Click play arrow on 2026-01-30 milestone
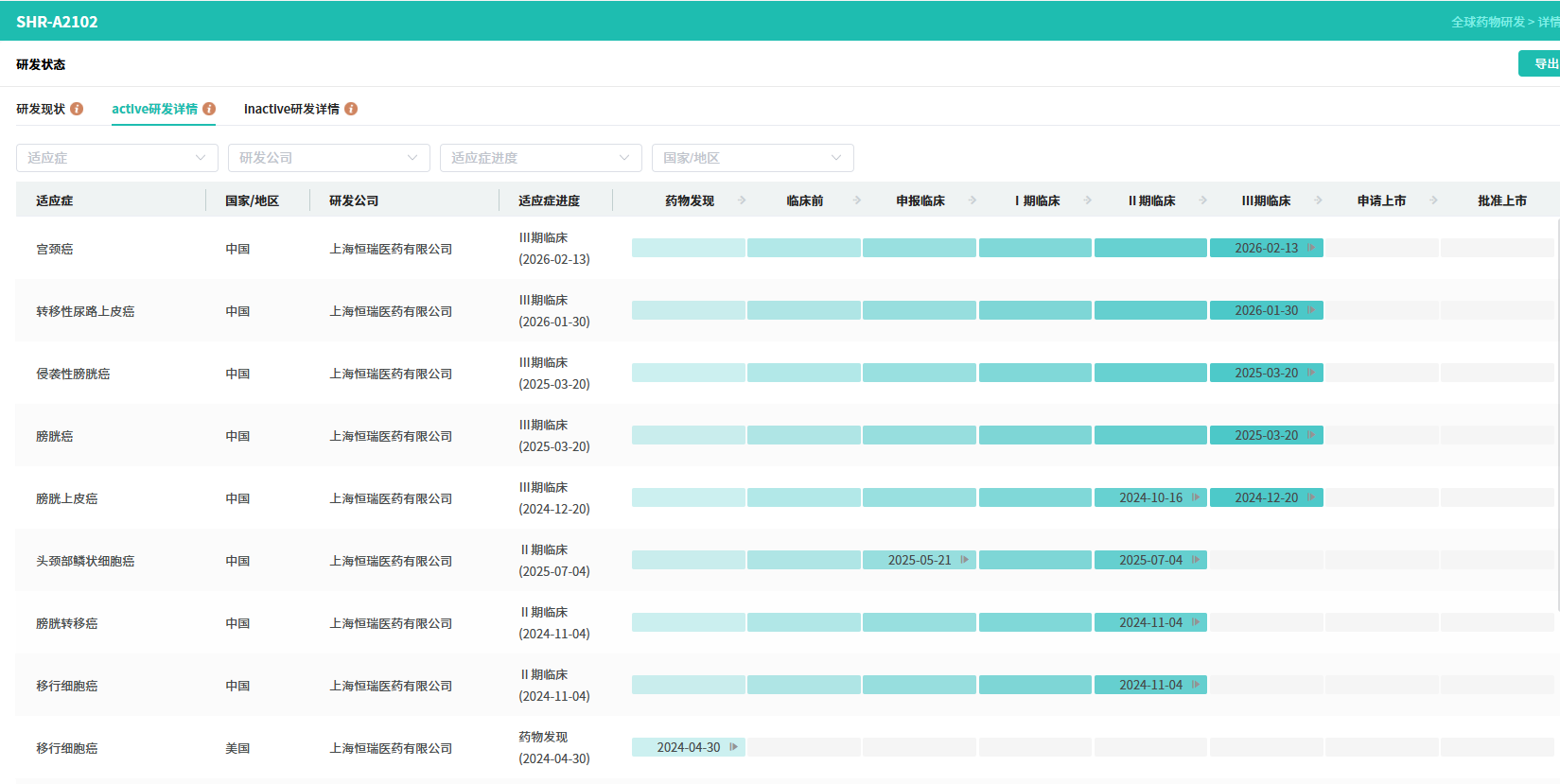 click(x=1311, y=310)
